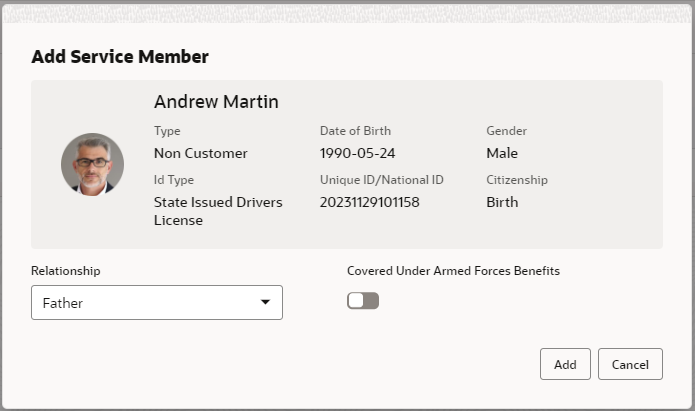Click the "Covered Under Armed Forces Benefits" label
Image resolution: width=695 pixels, height=411 pixels.
tap(453, 271)
